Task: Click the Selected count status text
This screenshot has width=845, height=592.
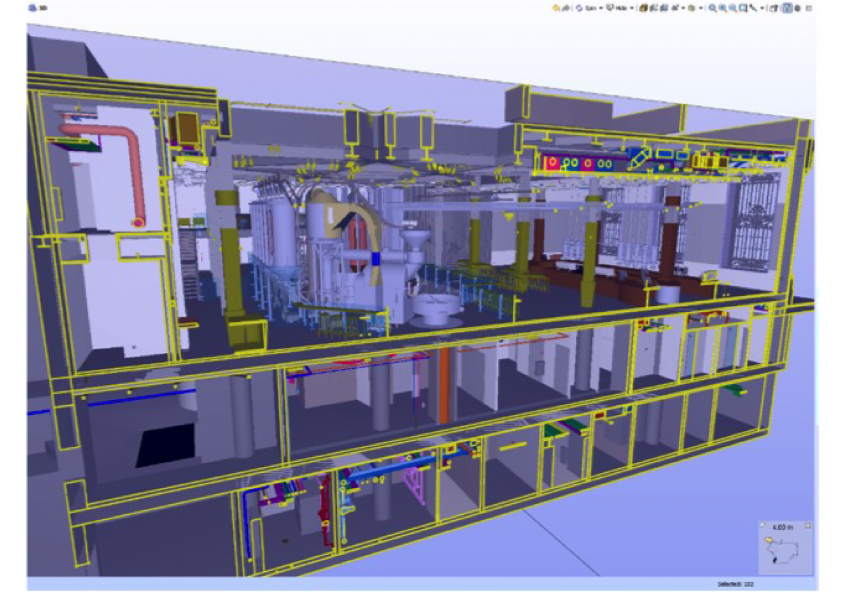Action: (x=735, y=583)
